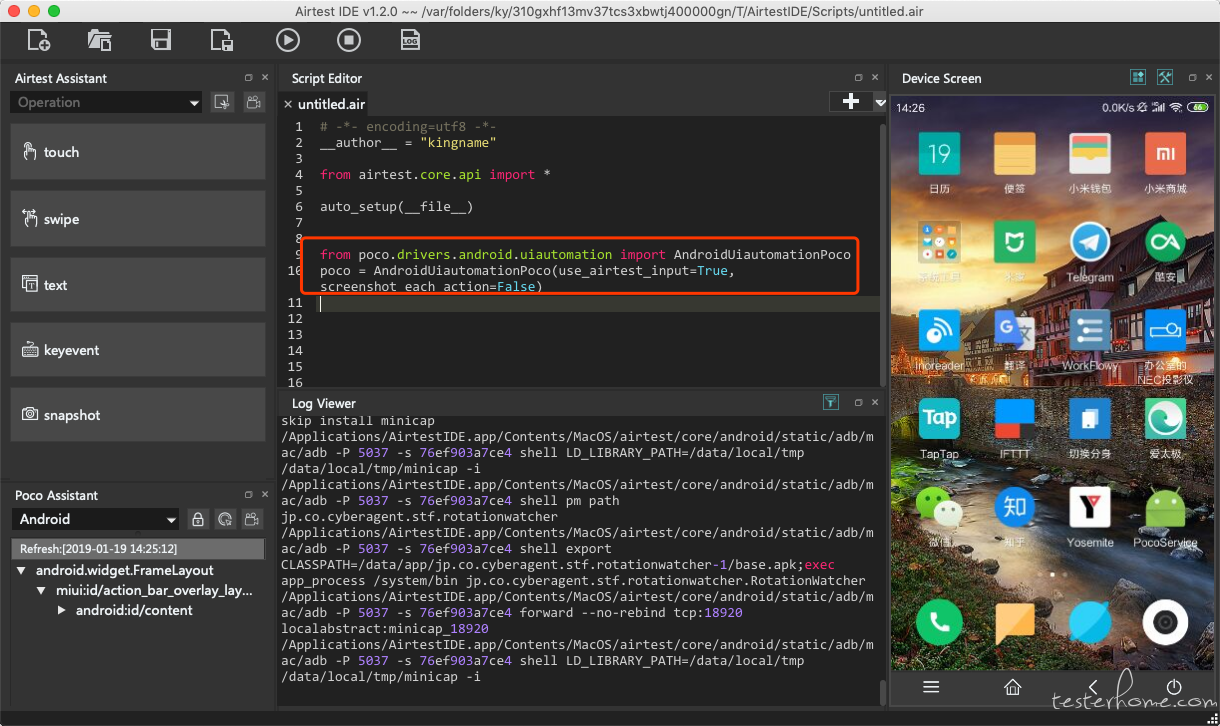This screenshot has height=726, width=1220.
Task: Add a new tab with the plus button
Action: pos(851,101)
